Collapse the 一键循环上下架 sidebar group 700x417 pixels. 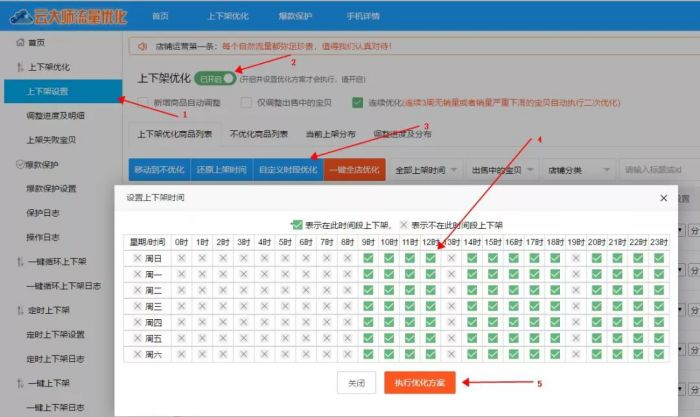pyautogui.click(x=57, y=262)
